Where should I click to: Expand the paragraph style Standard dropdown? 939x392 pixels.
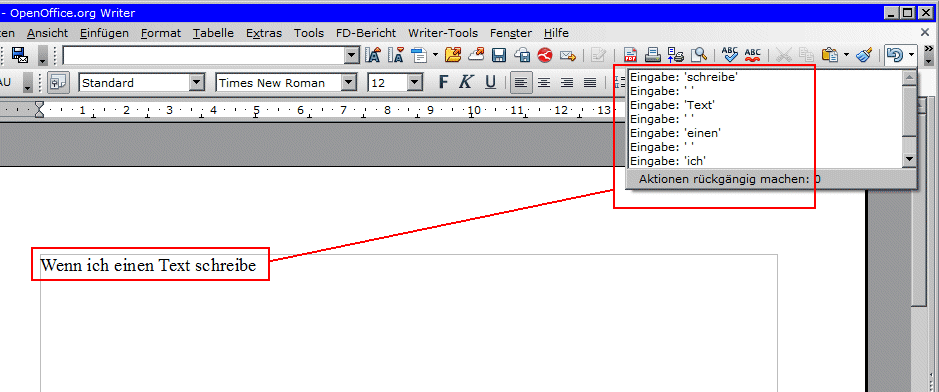coord(197,83)
